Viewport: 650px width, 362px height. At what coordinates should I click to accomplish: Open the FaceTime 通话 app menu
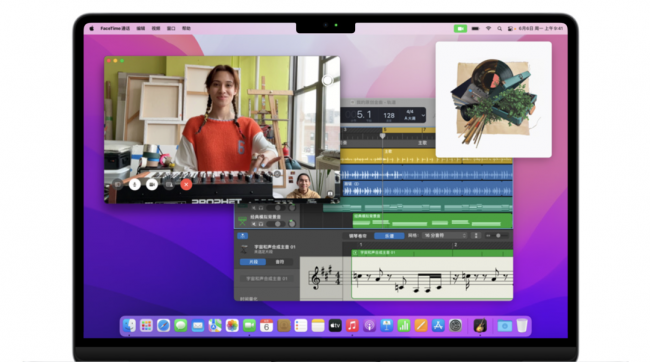[x=115, y=29]
